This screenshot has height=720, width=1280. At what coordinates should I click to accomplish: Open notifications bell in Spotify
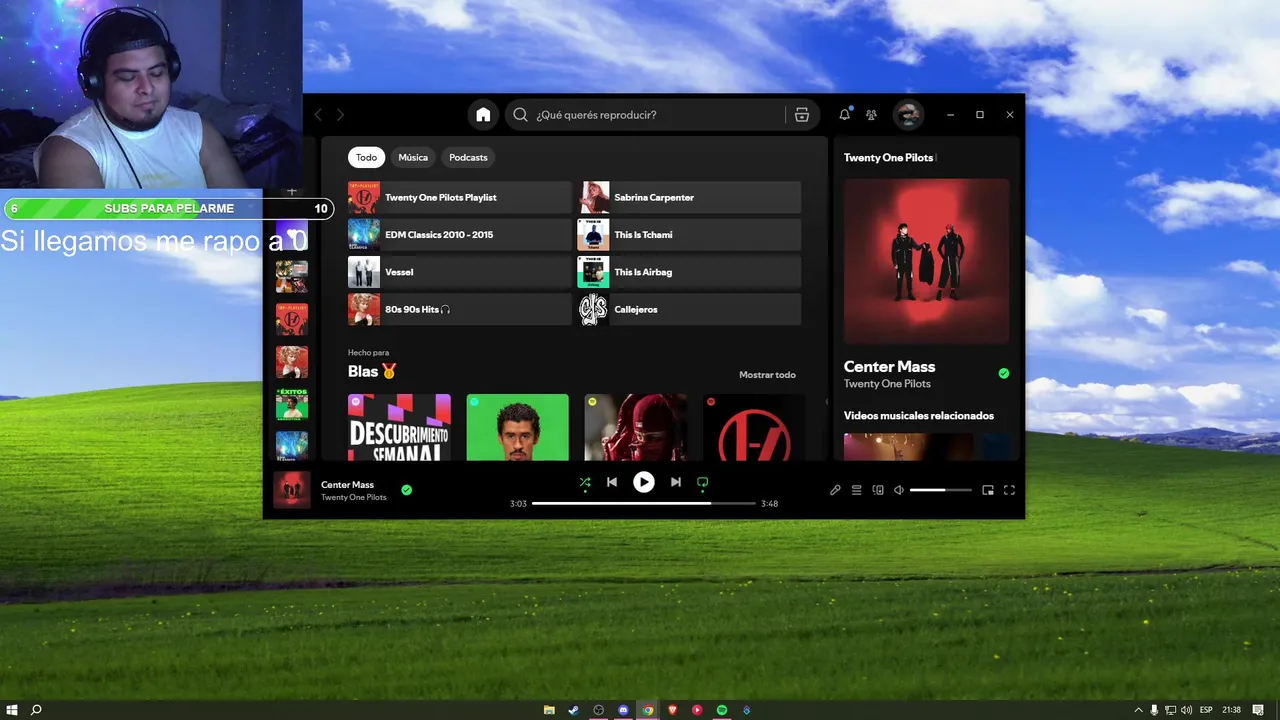tap(844, 115)
